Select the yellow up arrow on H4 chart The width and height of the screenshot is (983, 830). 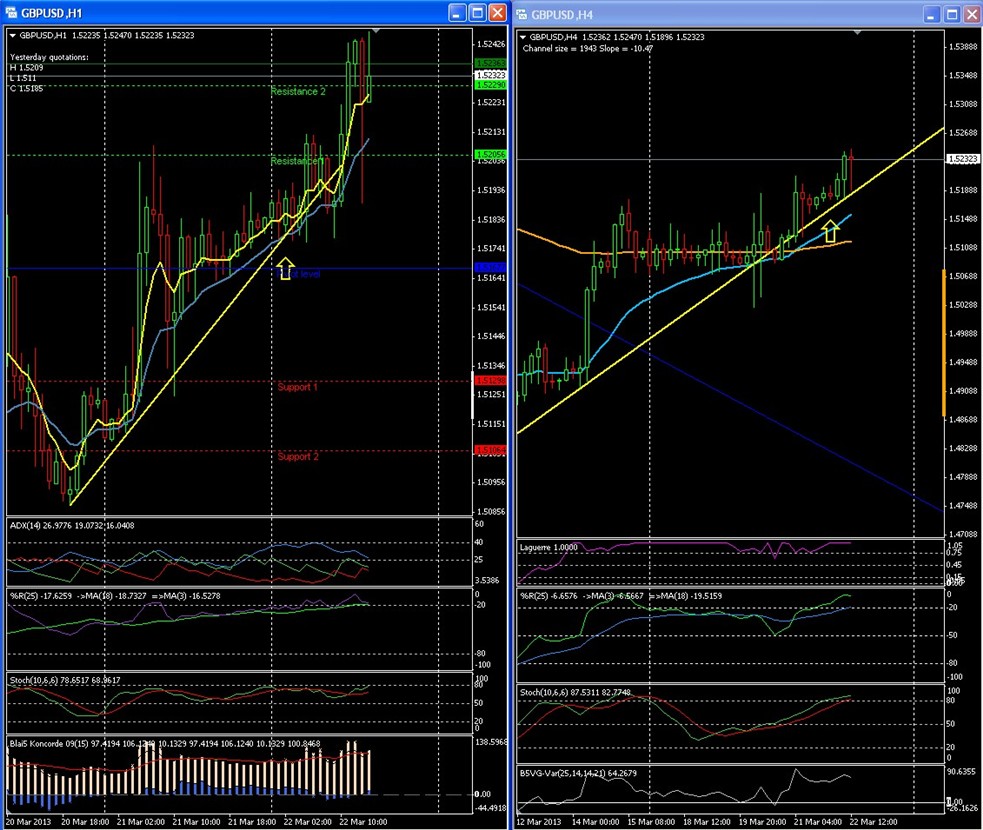tap(831, 231)
